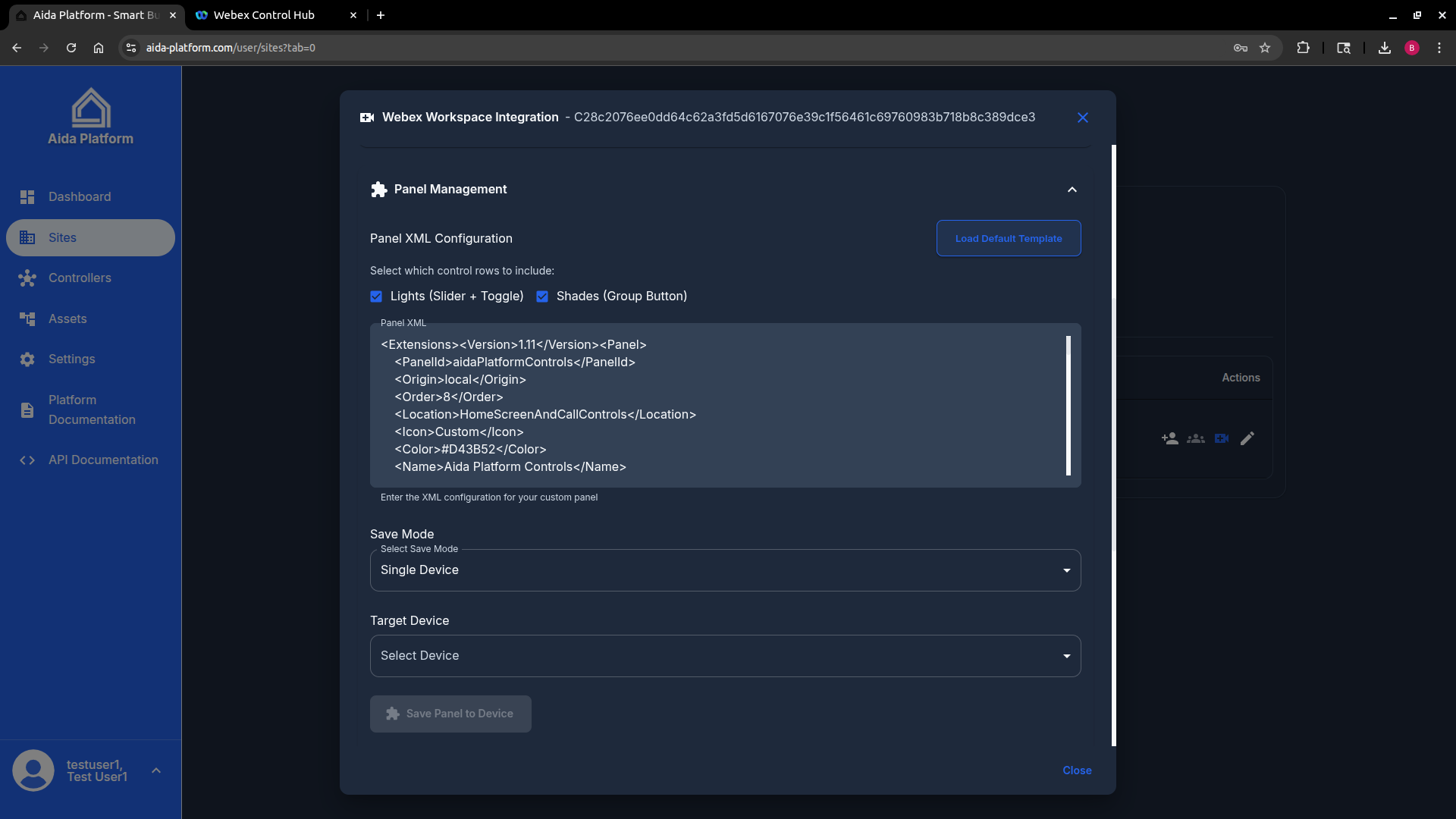Open the Assets section in the sidebar

click(x=68, y=318)
